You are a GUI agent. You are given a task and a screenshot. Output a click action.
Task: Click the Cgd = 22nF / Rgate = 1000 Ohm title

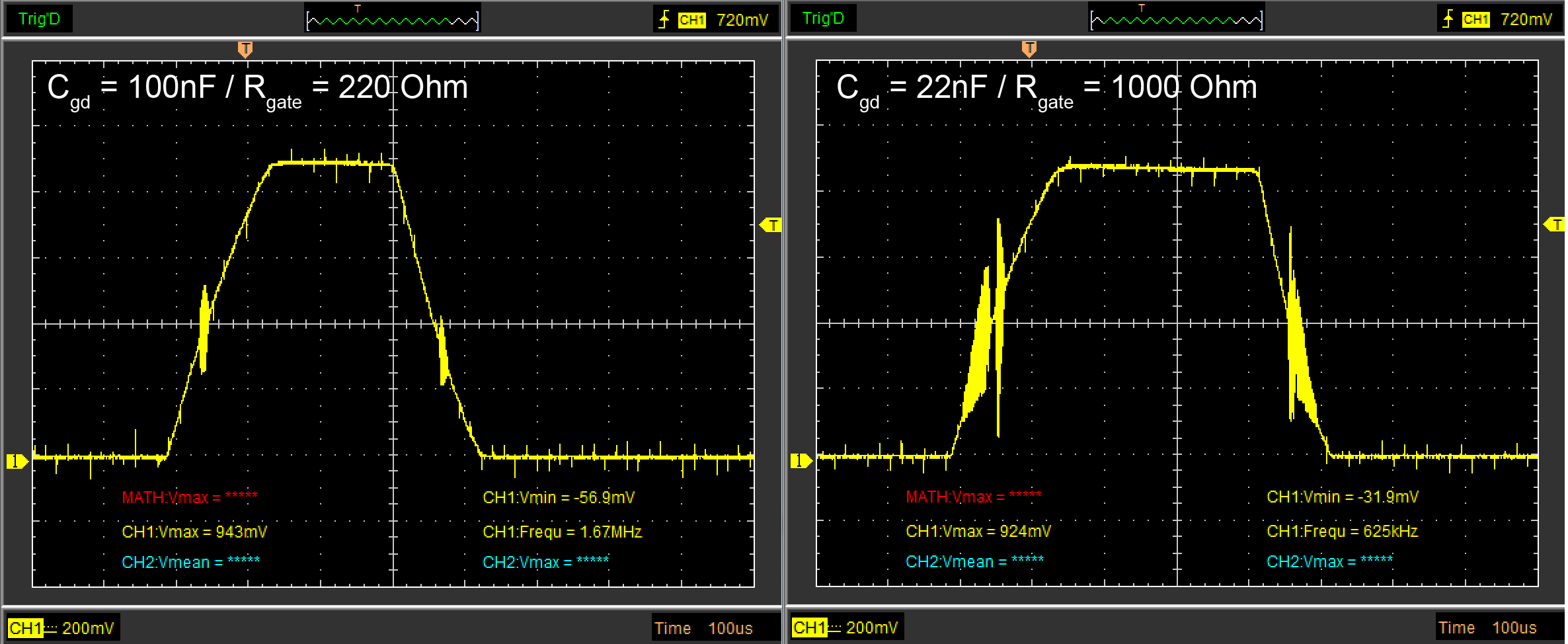point(1047,91)
